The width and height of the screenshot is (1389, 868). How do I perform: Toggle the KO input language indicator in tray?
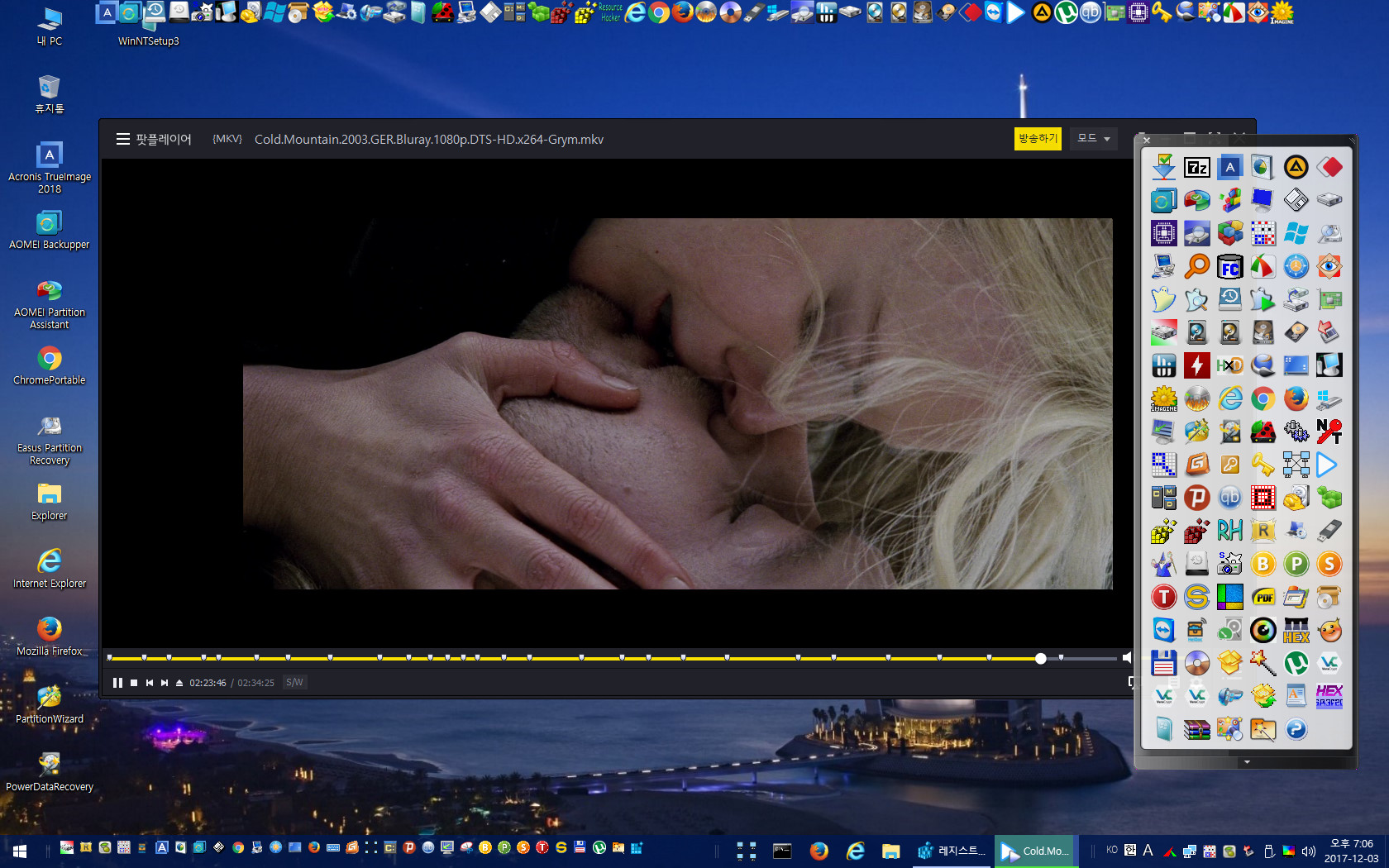click(x=1112, y=851)
